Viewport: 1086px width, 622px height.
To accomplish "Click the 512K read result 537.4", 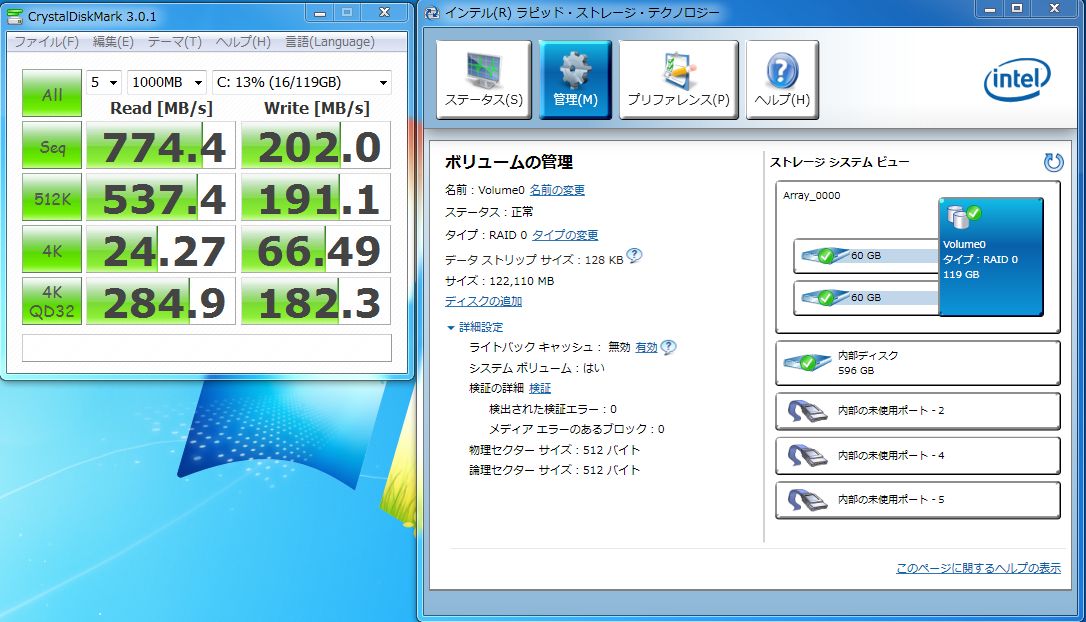I will click(161, 197).
